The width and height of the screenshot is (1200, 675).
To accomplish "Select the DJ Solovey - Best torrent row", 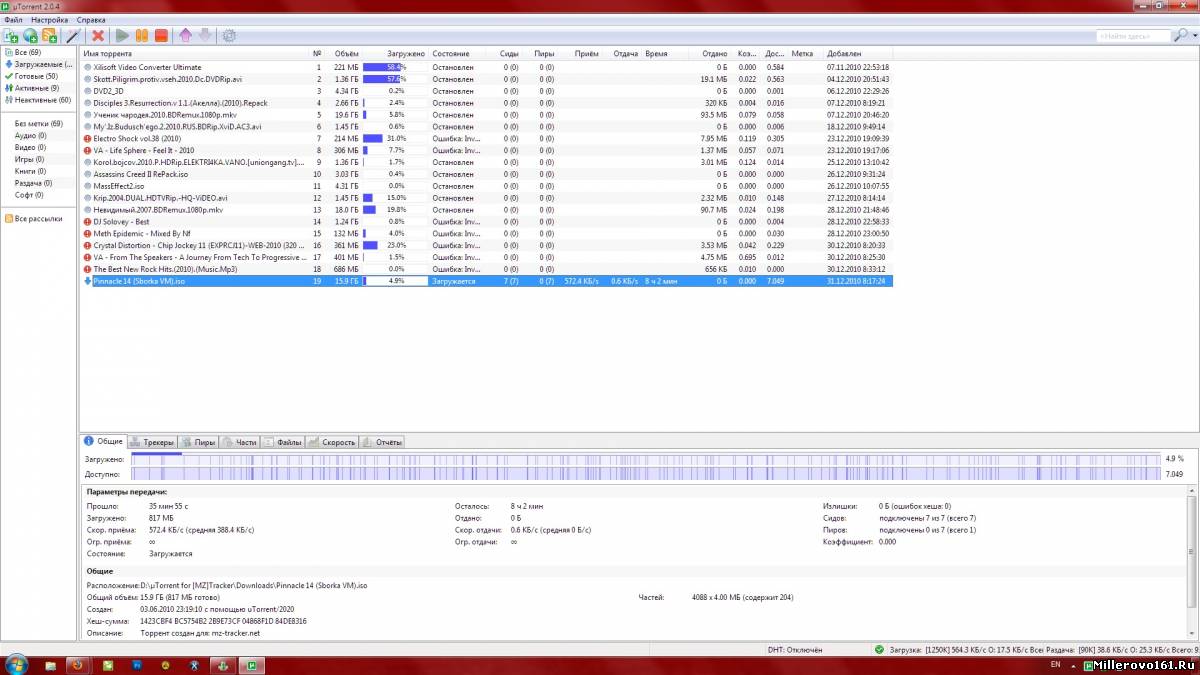I will (x=487, y=221).
